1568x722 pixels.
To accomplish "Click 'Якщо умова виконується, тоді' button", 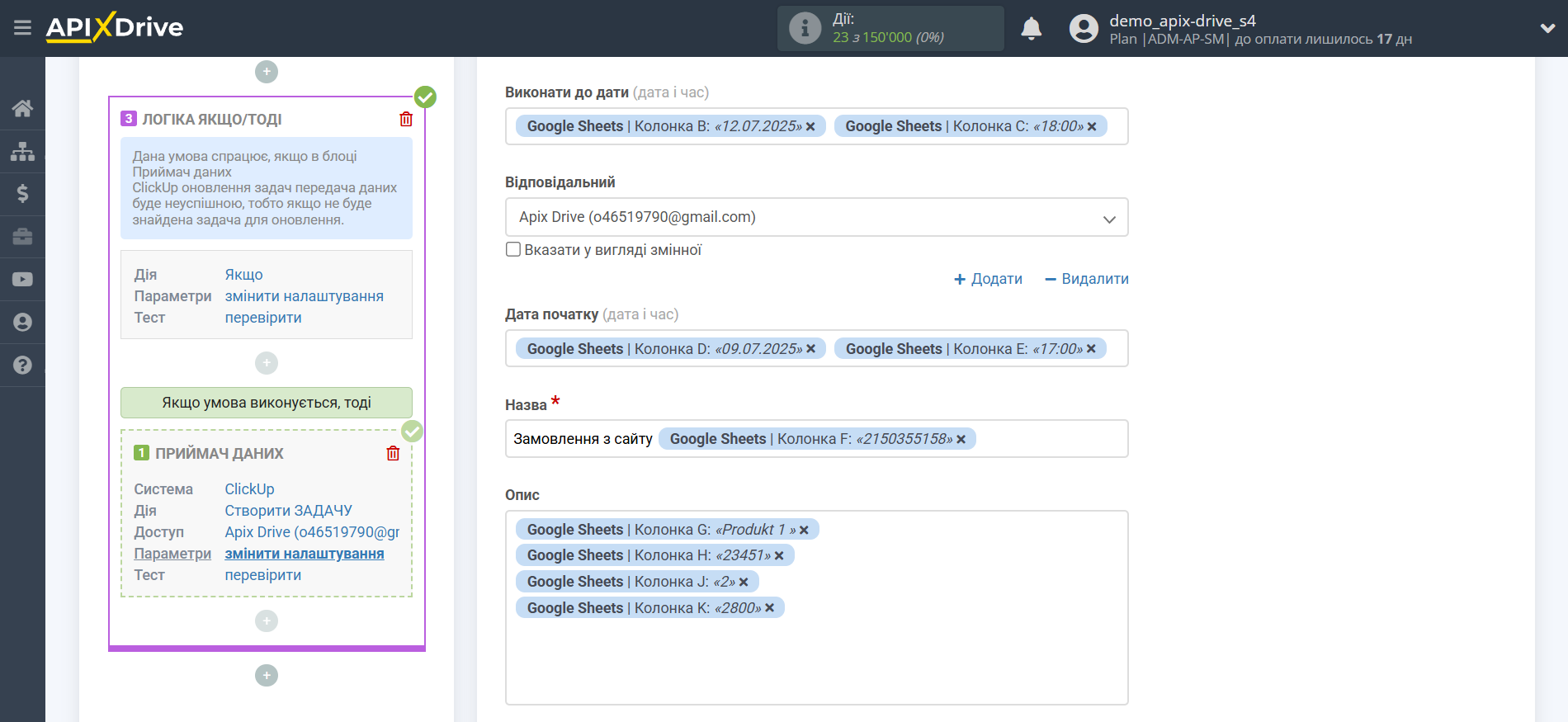I will (x=267, y=403).
